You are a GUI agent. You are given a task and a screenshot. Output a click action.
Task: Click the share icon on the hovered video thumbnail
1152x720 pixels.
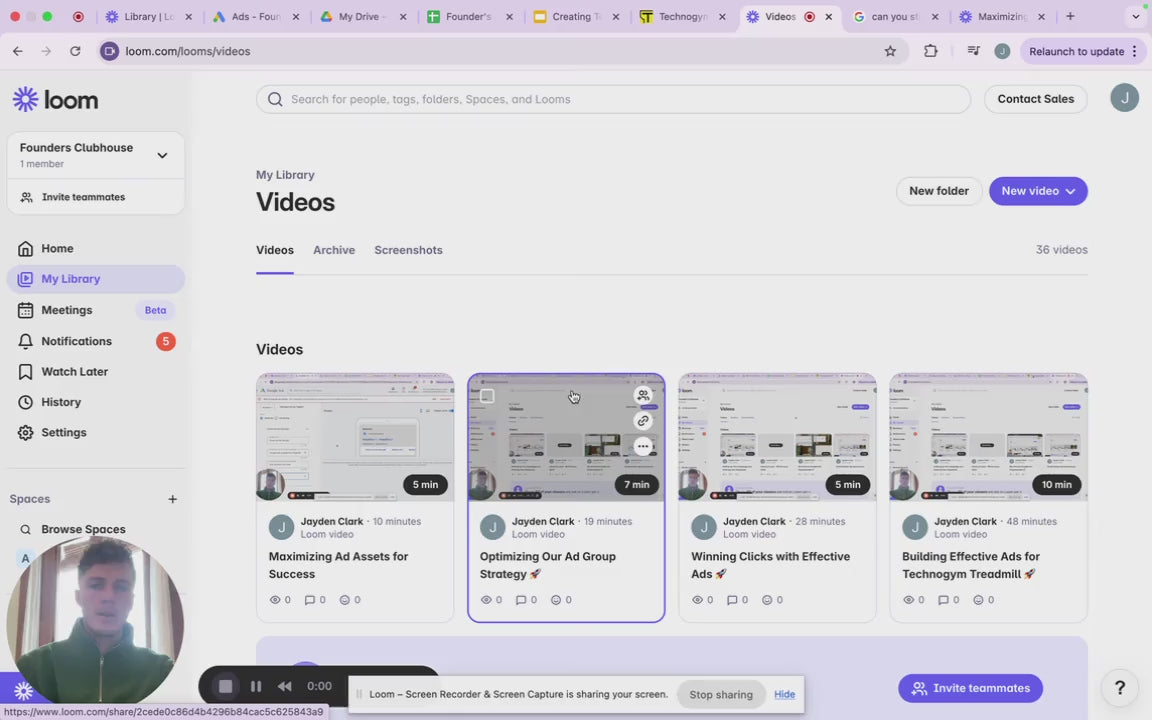click(643, 395)
